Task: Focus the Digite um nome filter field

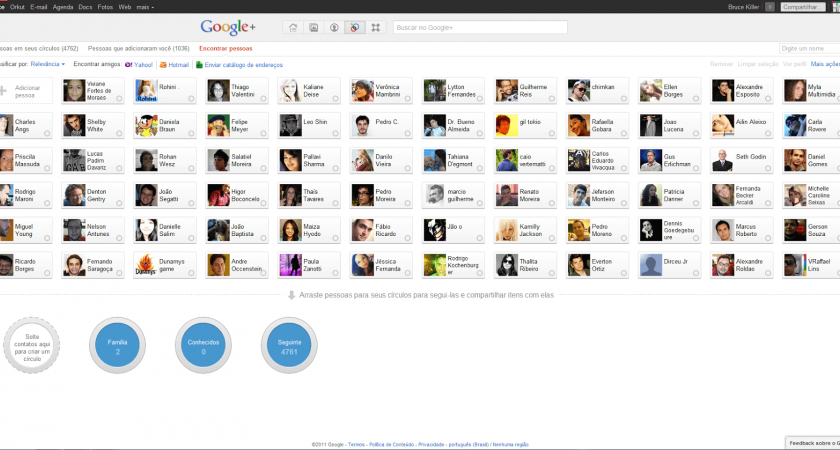Action: tap(809, 48)
